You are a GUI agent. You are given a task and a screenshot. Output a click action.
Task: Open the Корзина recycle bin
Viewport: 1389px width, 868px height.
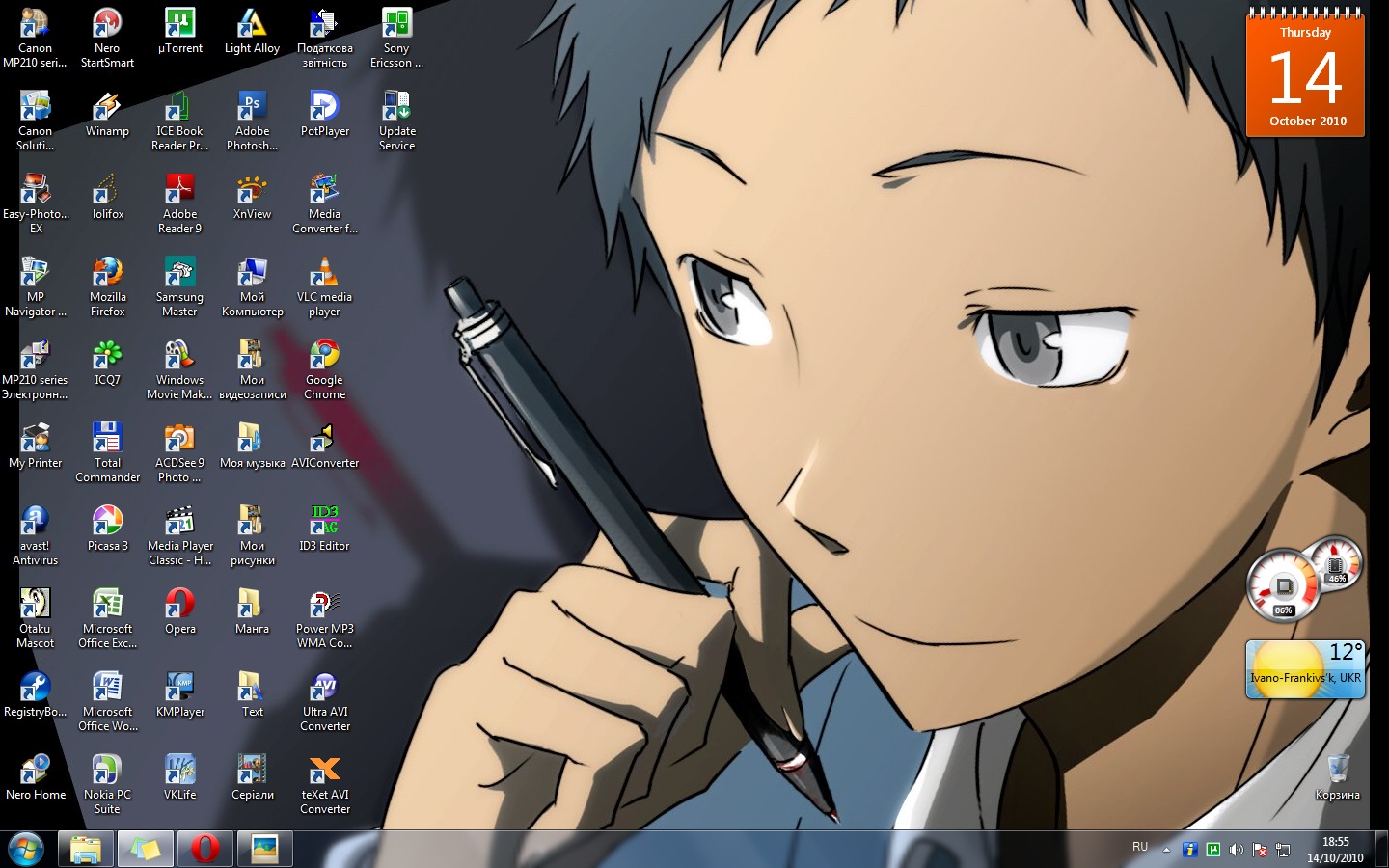pyautogui.click(x=1338, y=778)
